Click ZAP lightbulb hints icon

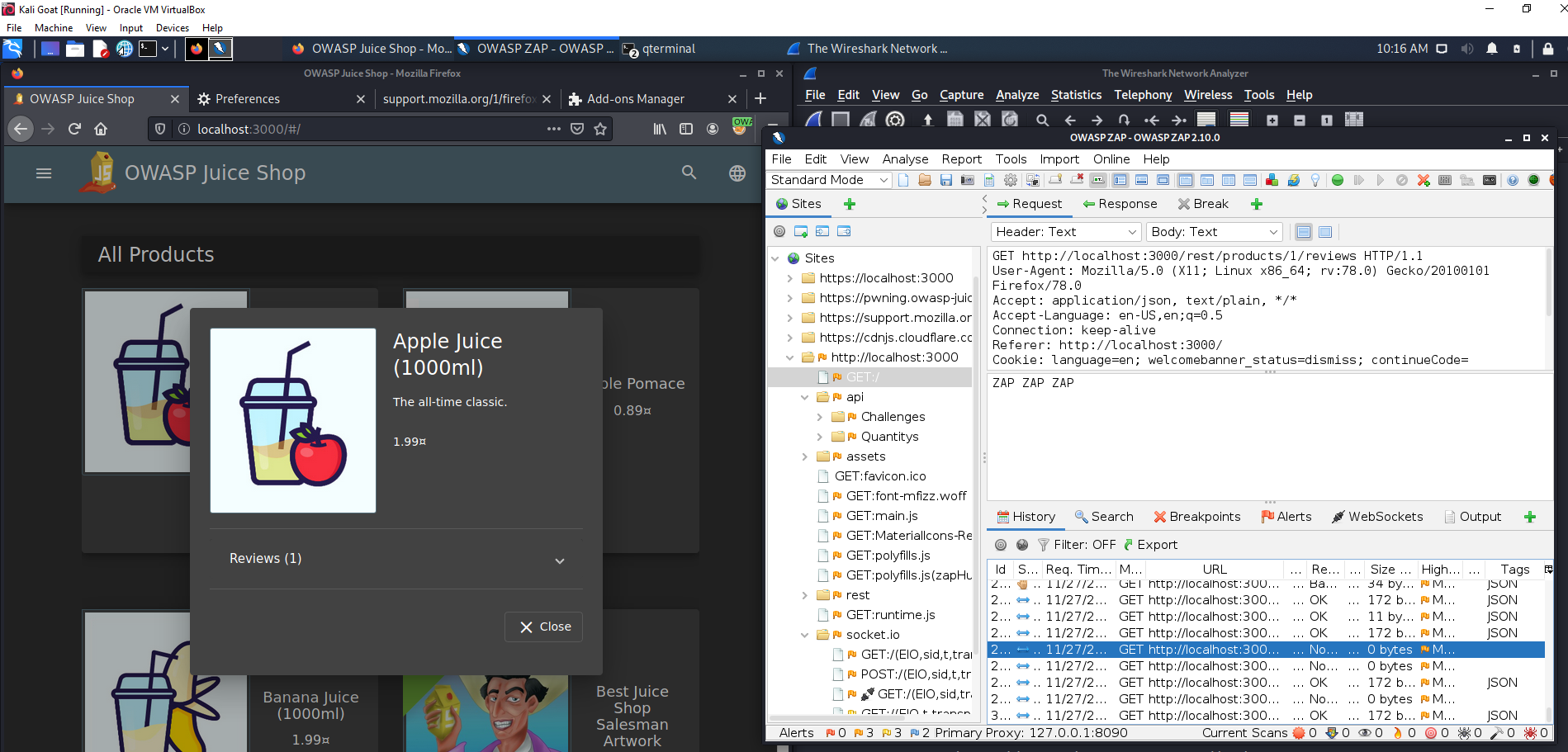click(1315, 180)
